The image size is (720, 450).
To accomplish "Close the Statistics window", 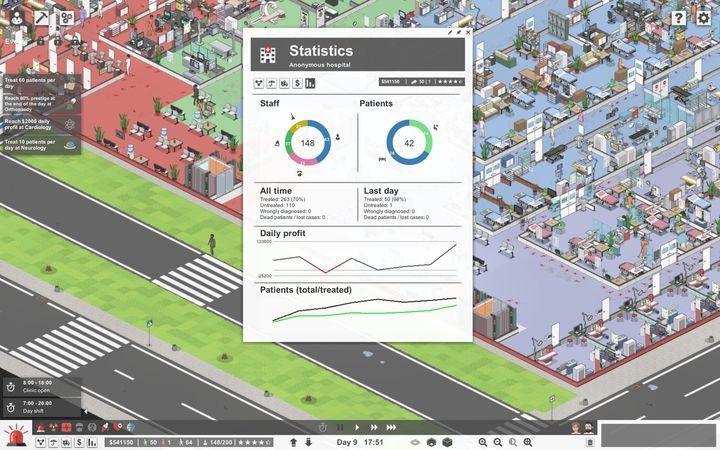I will [468, 32].
